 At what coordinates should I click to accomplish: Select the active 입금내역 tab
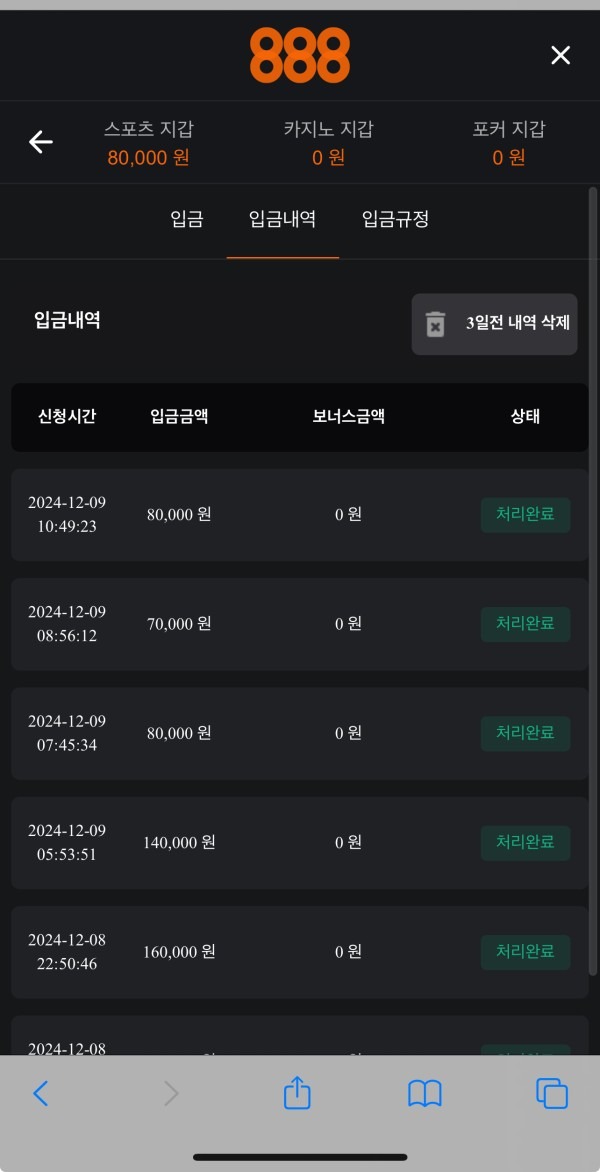(283, 220)
